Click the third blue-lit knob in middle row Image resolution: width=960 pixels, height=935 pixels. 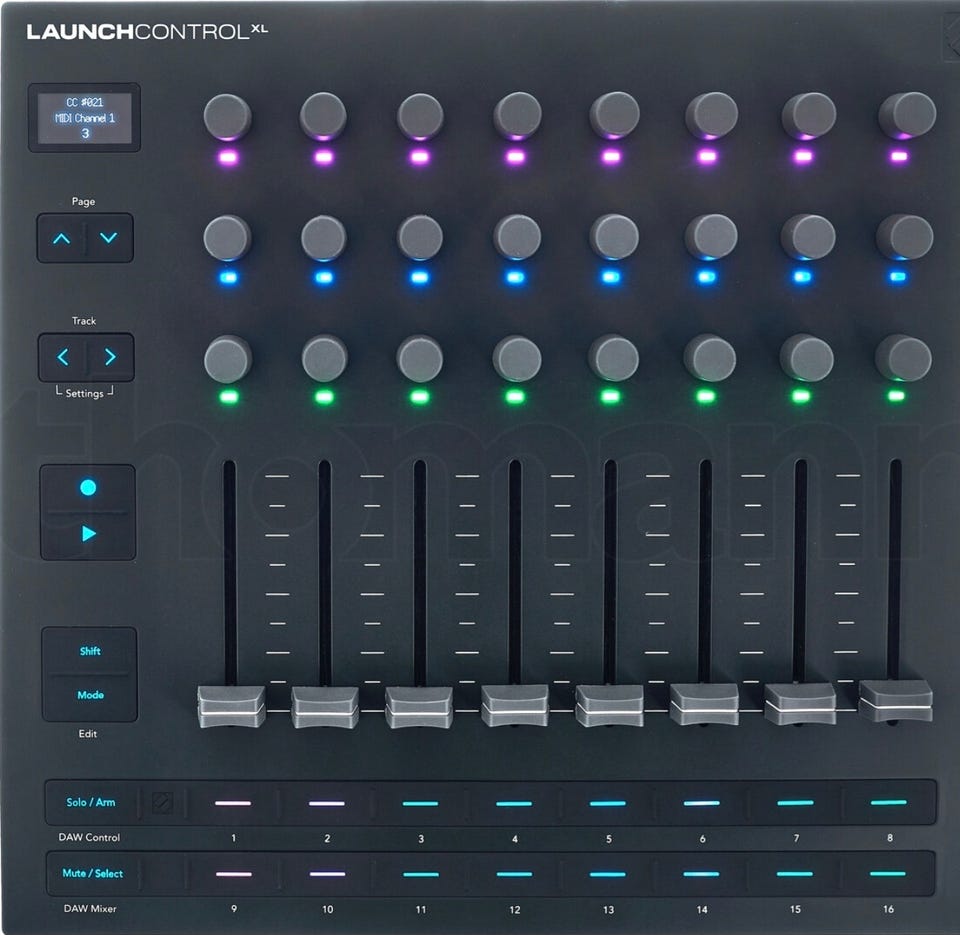tap(420, 237)
